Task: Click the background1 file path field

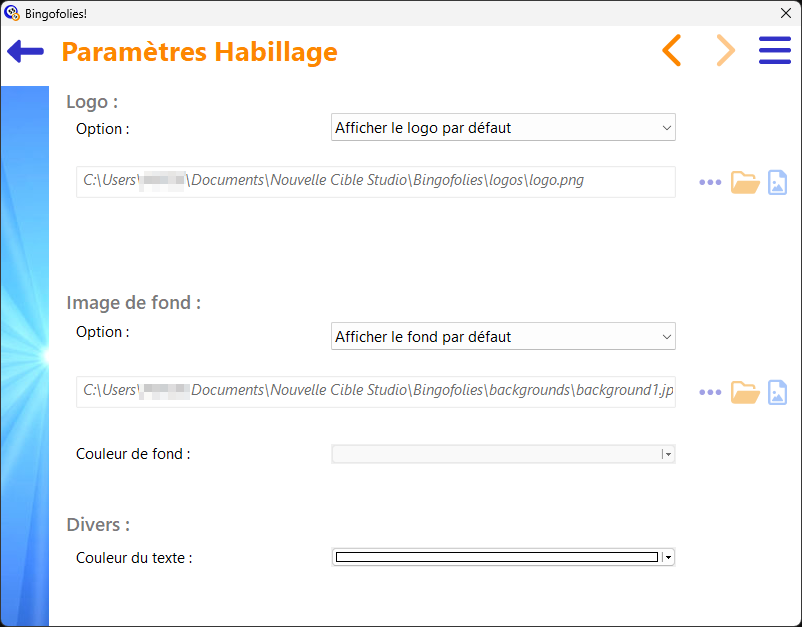Action: tap(375, 392)
